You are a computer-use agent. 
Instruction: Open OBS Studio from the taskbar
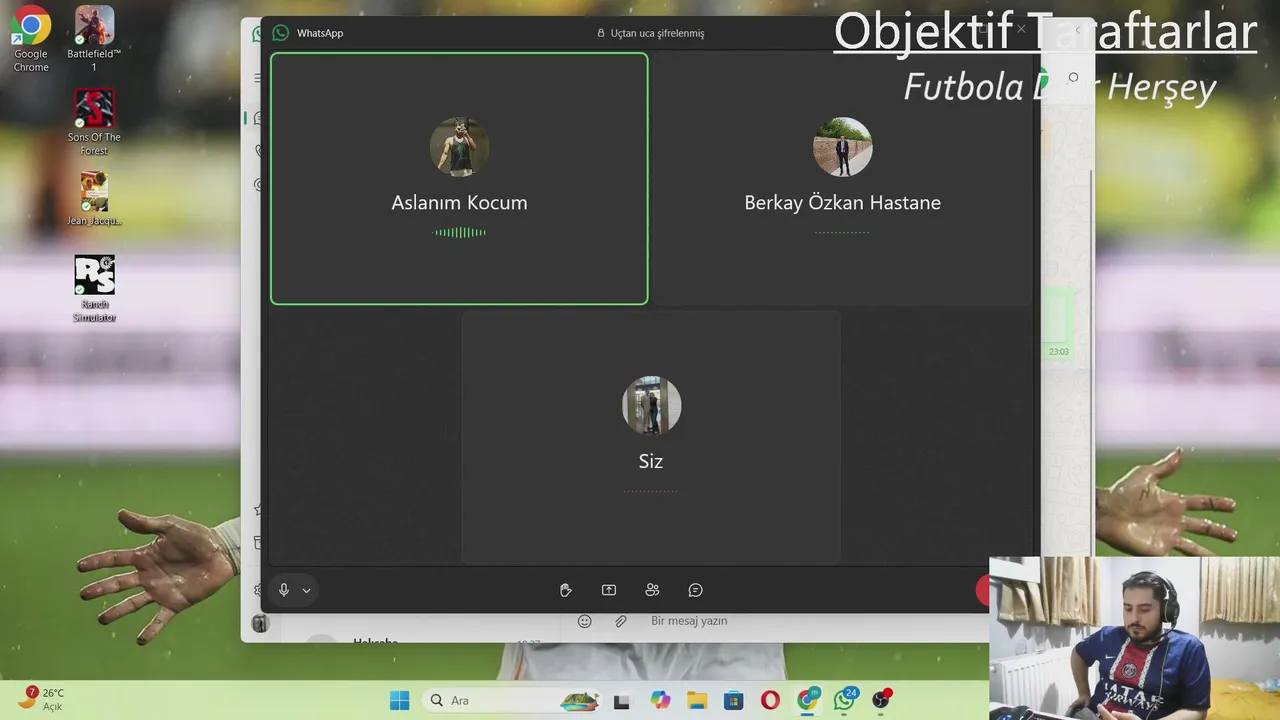(x=881, y=700)
